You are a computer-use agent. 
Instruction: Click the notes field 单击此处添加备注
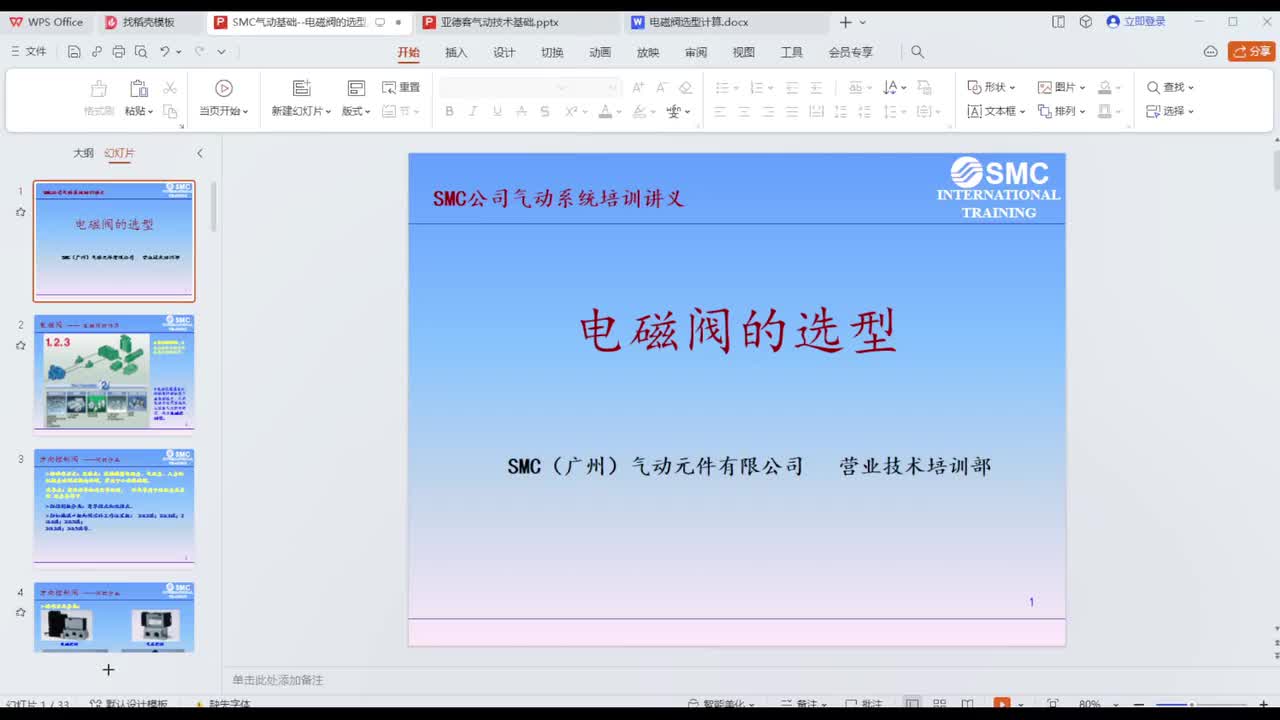[x=278, y=680]
